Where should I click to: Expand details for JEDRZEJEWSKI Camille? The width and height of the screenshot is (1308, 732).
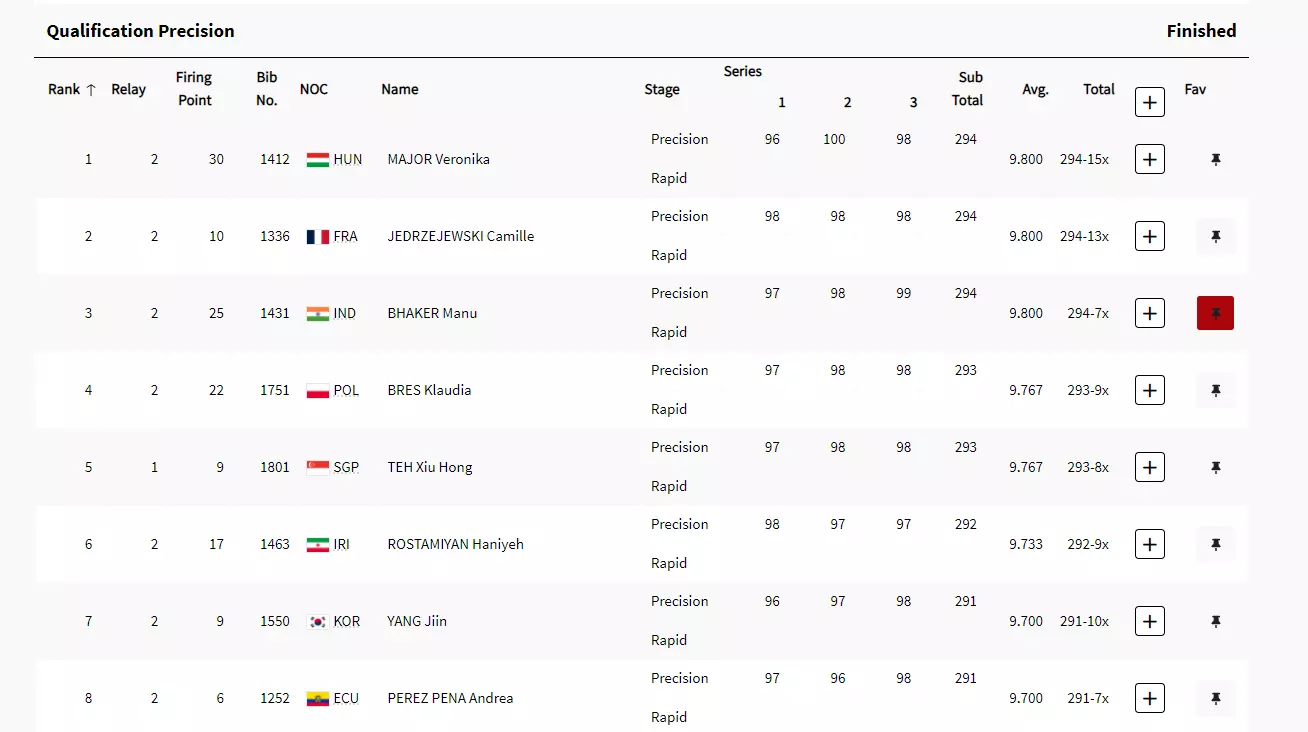1150,236
